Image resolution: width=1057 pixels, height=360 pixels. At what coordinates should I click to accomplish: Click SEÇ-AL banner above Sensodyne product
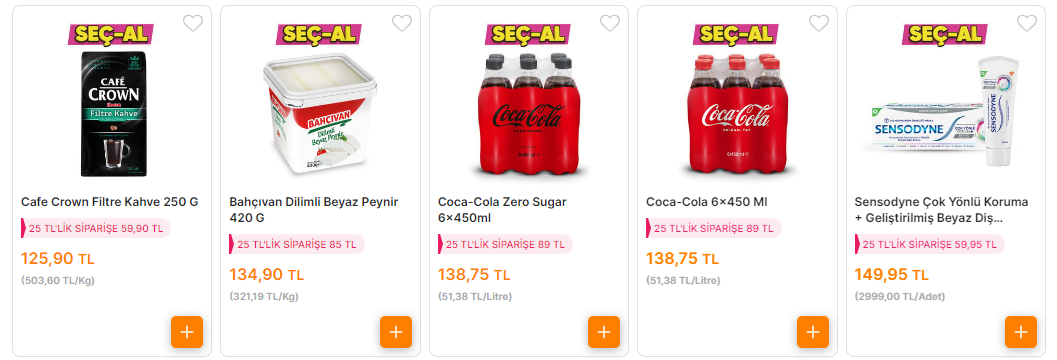point(944,34)
